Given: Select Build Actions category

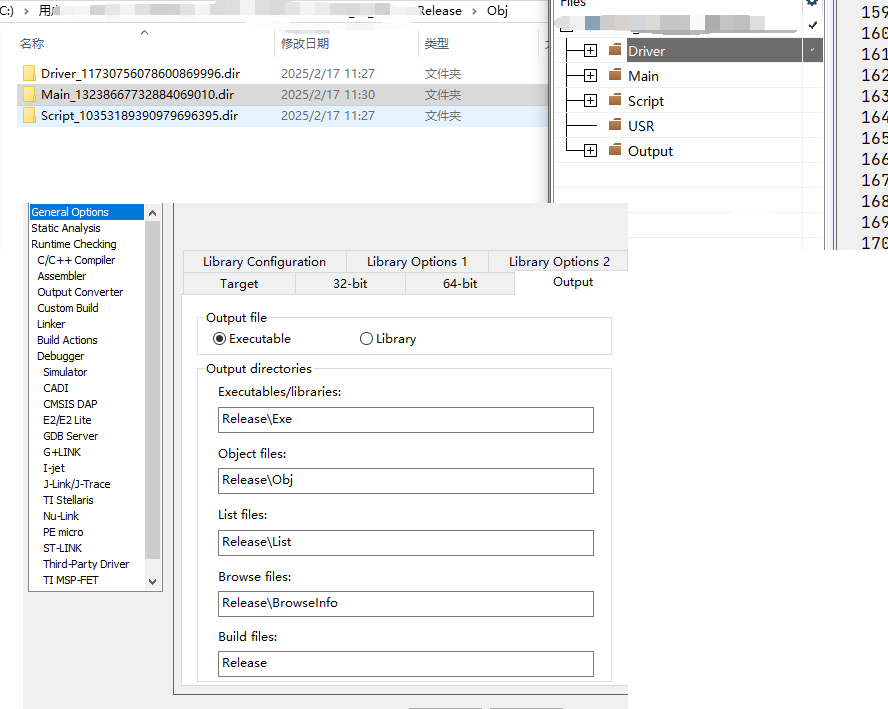Looking at the screenshot, I should [x=67, y=340].
